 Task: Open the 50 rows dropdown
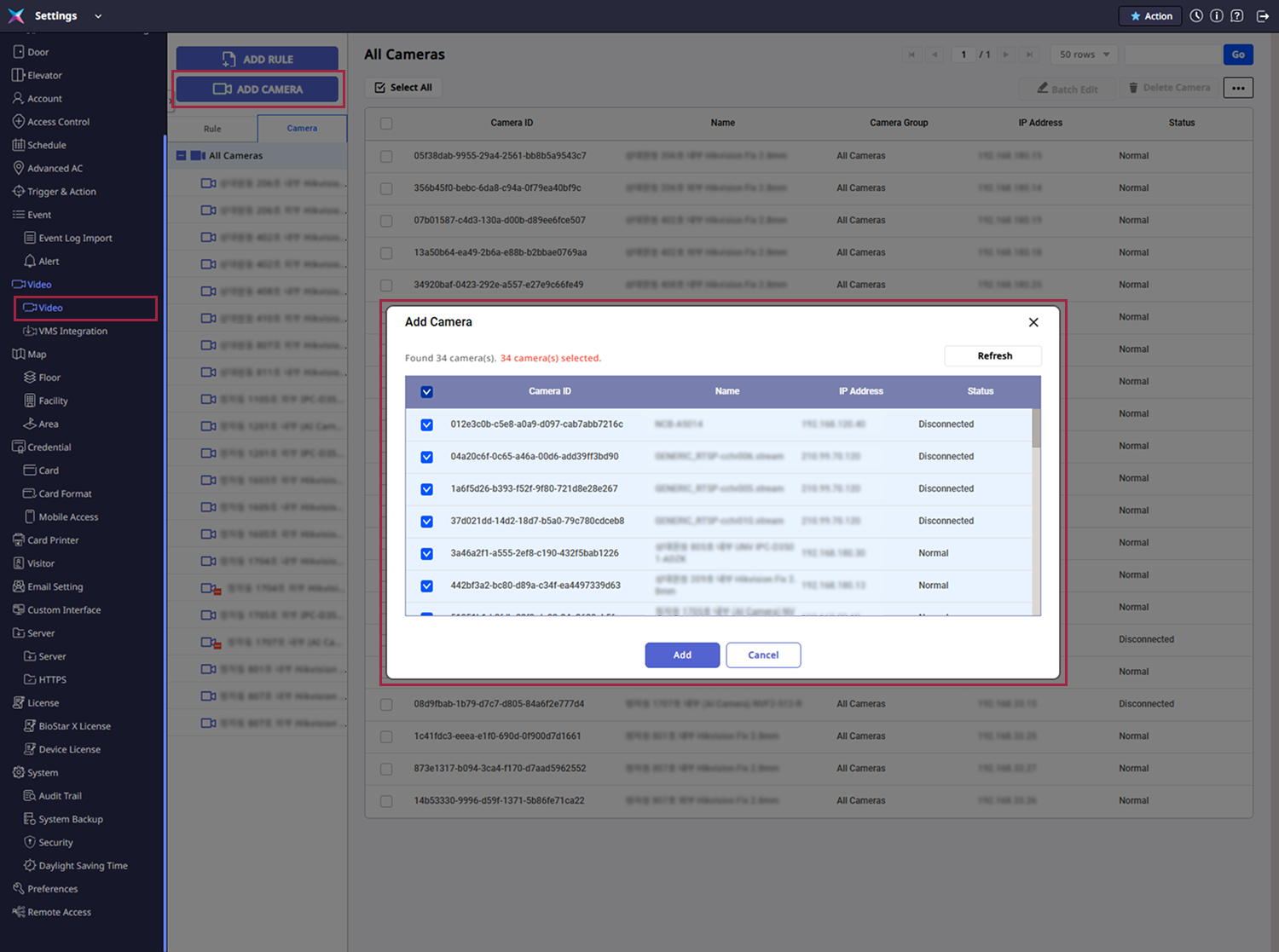[x=1084, y=55]
